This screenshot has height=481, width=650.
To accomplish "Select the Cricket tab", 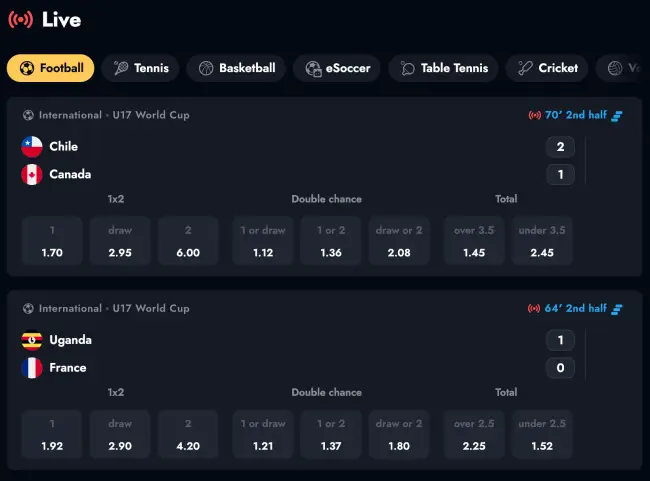I will [x=547, y=68].
